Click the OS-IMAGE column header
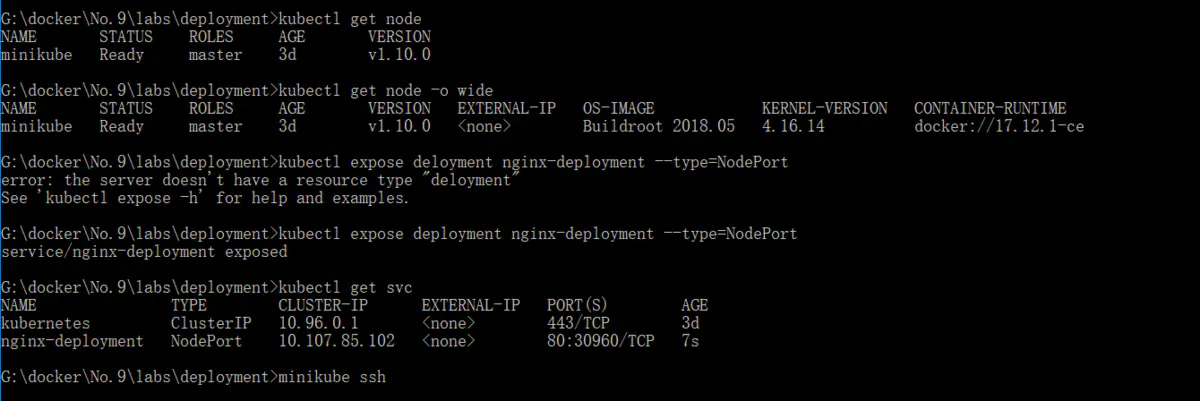Screen dimensions: 1200x401 [619, 108]
